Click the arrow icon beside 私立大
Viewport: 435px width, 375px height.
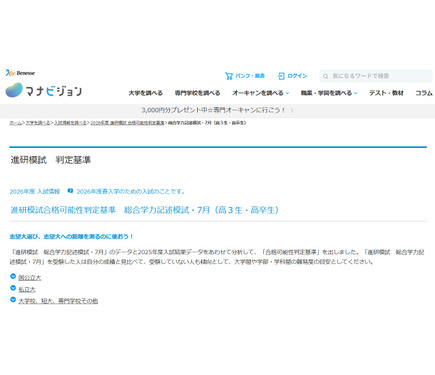pos(13,288)
